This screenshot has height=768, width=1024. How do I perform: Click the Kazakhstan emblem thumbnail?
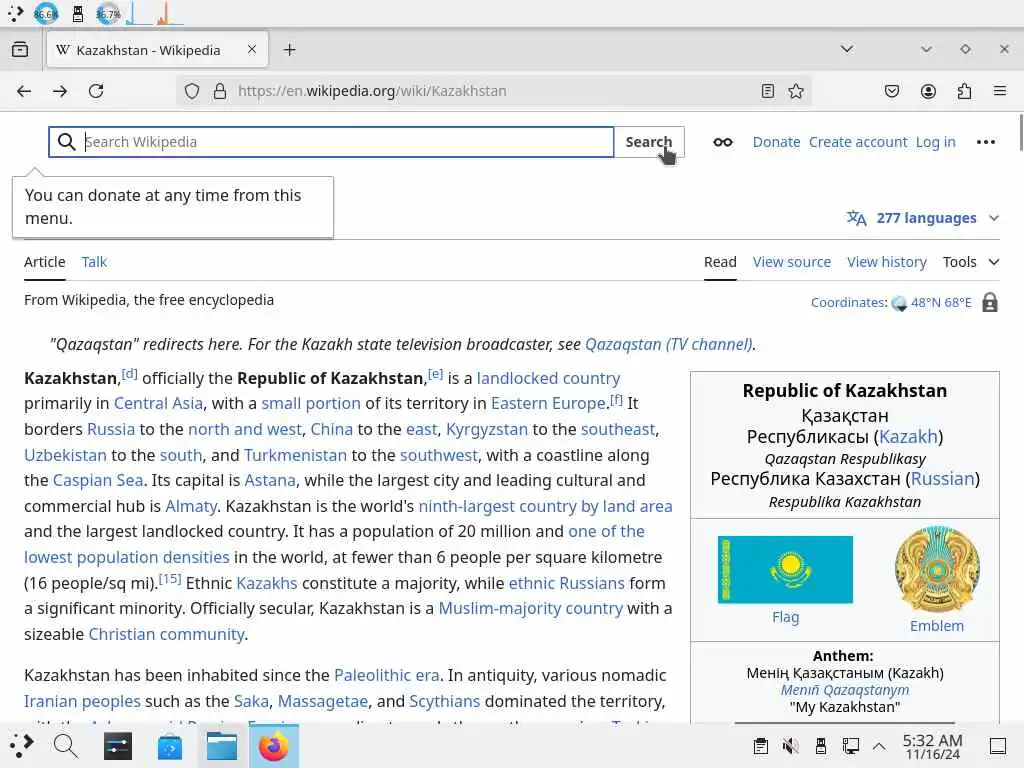(x=937, y=569)
